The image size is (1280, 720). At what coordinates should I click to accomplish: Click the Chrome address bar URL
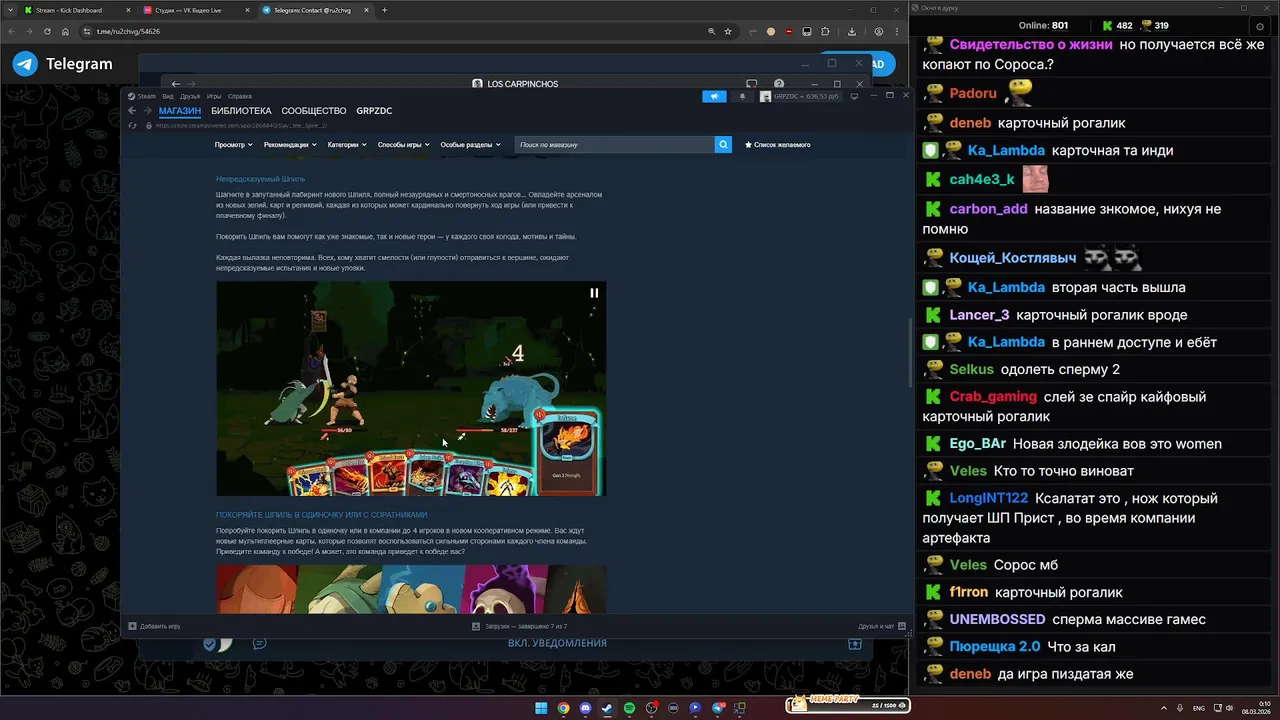click(x=128, y=31)
